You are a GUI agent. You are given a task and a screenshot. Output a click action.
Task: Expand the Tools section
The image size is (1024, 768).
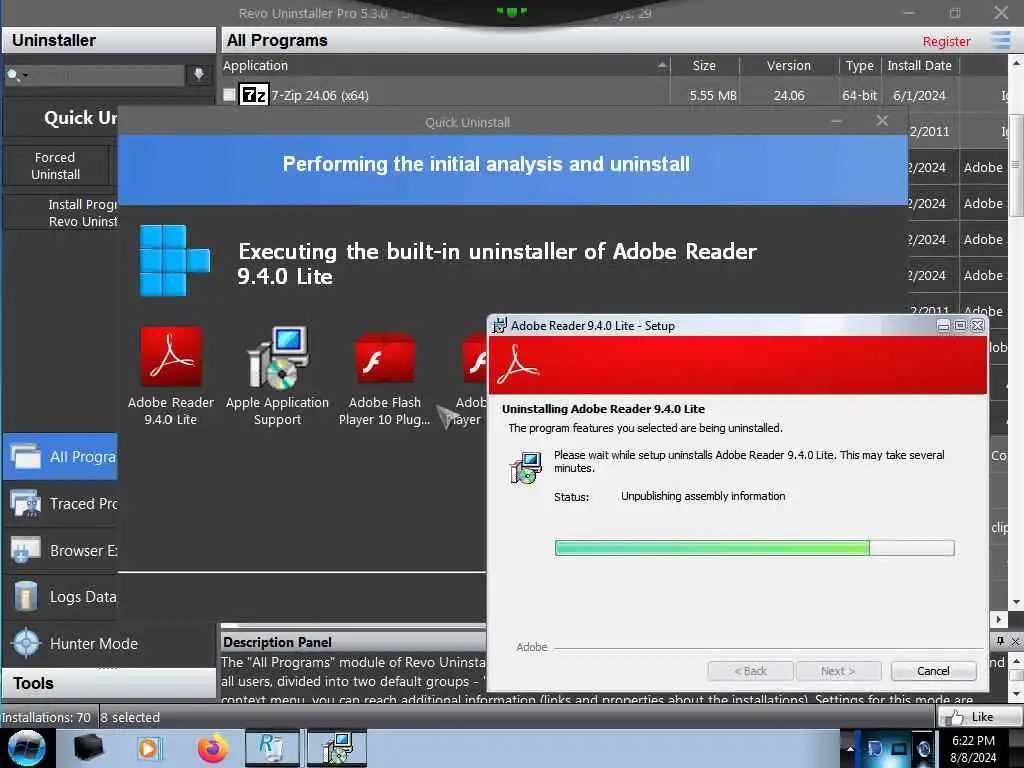(108, 683)
